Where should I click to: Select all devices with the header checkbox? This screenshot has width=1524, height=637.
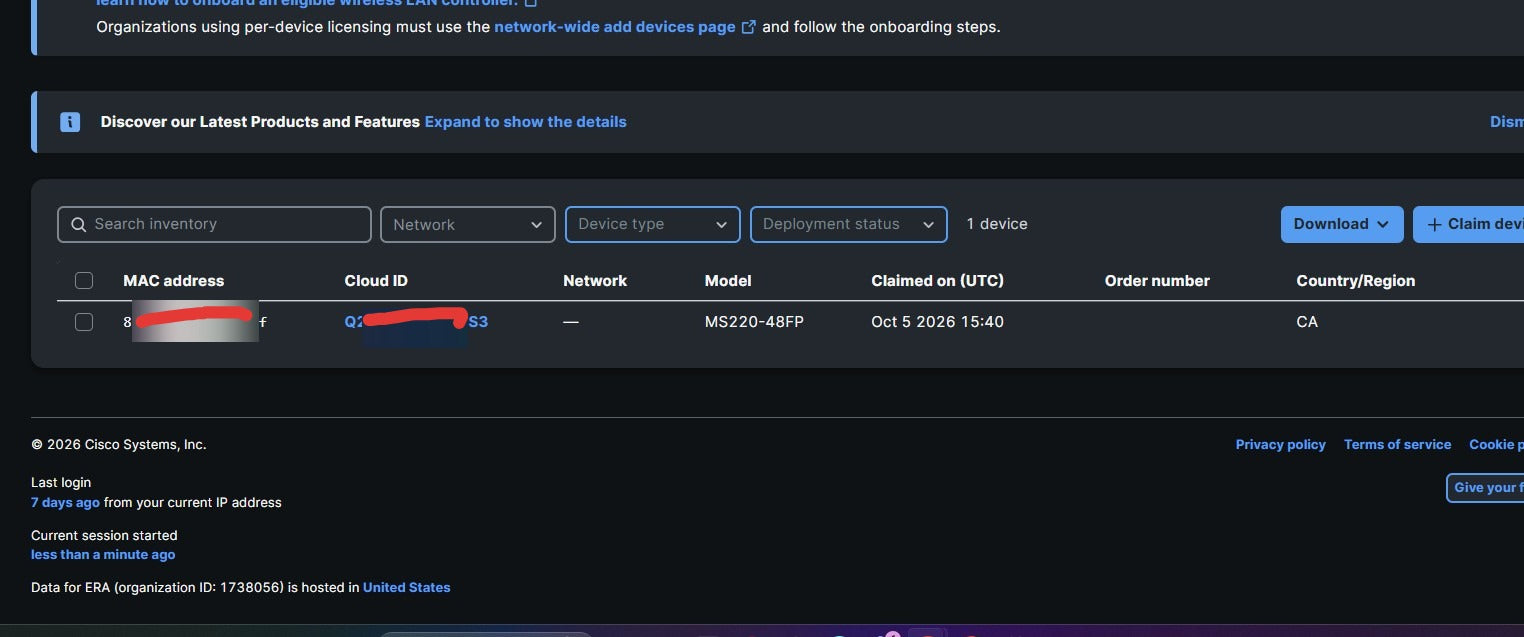pyautogui.click(x=84, y=281)
